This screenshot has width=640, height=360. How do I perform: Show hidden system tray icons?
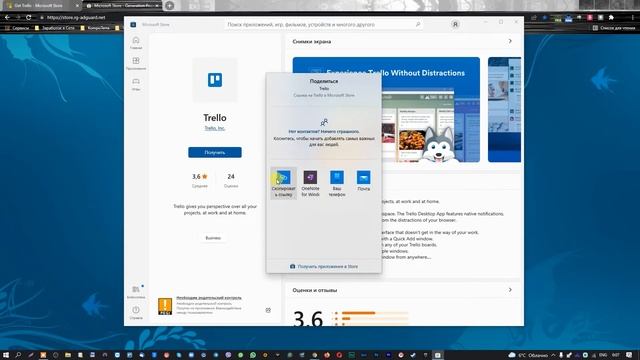click(x=553, y=355)
